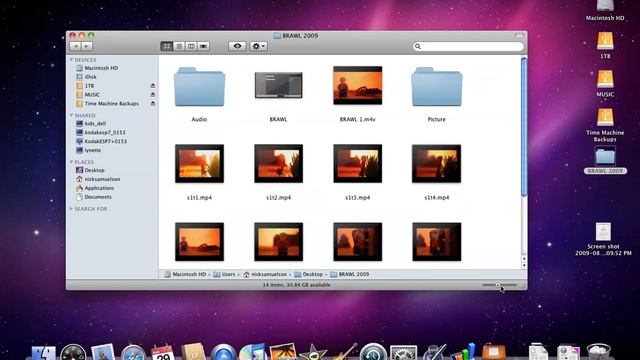The image size is (640, 360).
Task: Open System Preferences from the Dock
Action: (404, 353)
